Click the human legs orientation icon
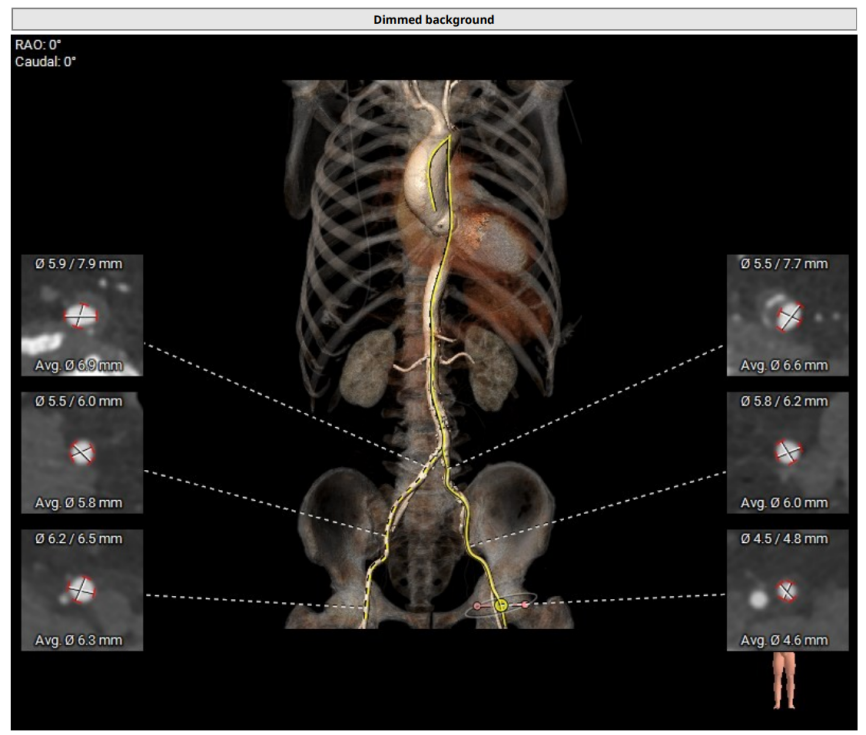The width and height of the screenshot is (866, 735). (784, 680)
